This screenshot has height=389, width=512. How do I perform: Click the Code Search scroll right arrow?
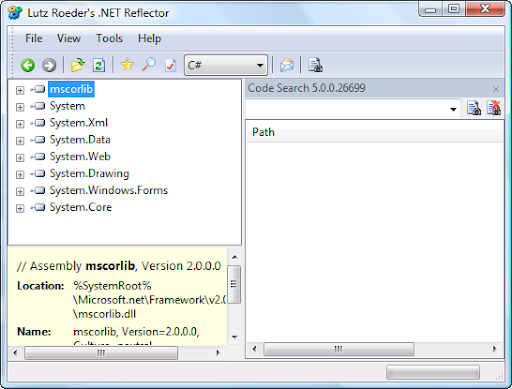coord(495,349)
